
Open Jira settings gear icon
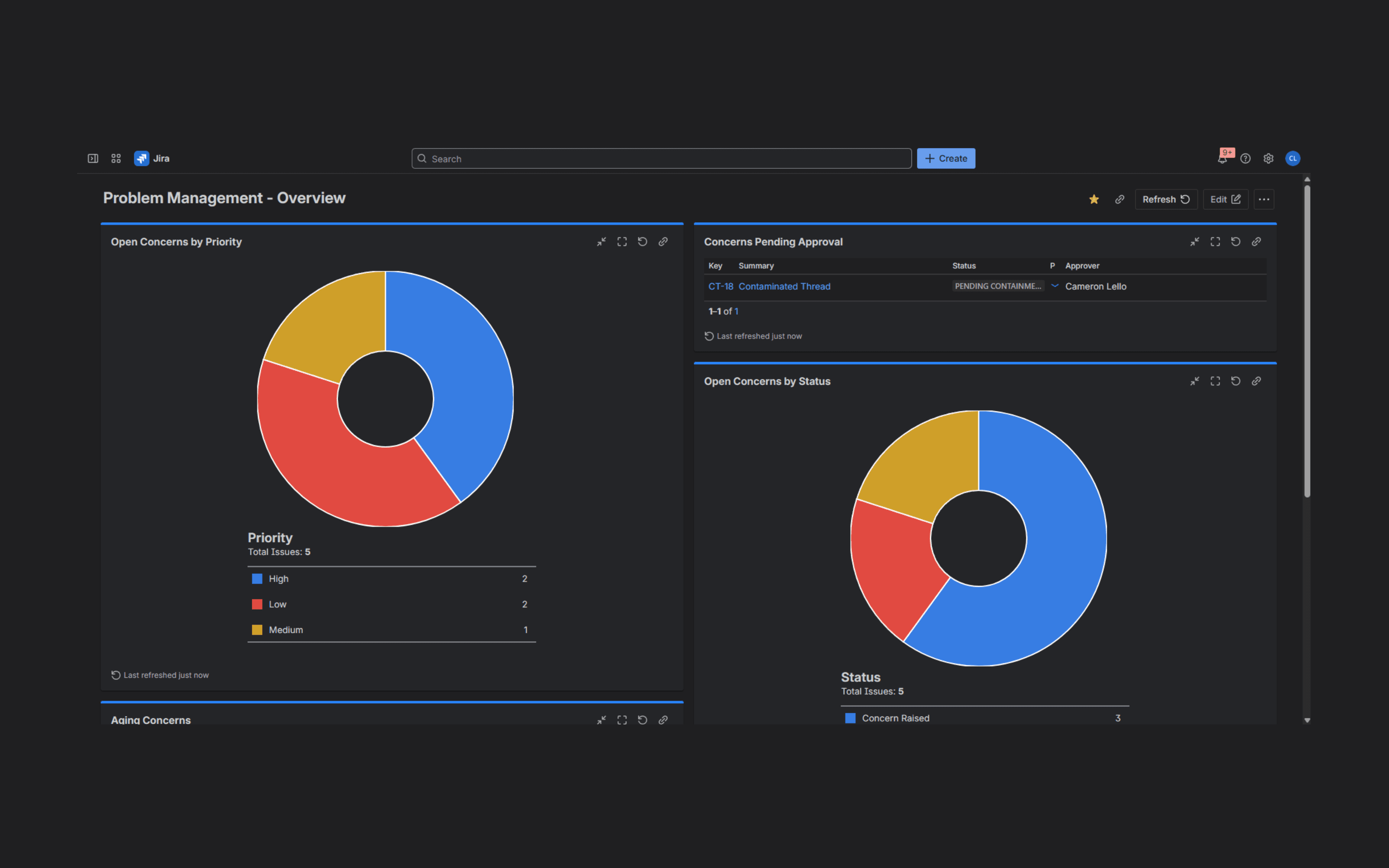pos(1269,158)
